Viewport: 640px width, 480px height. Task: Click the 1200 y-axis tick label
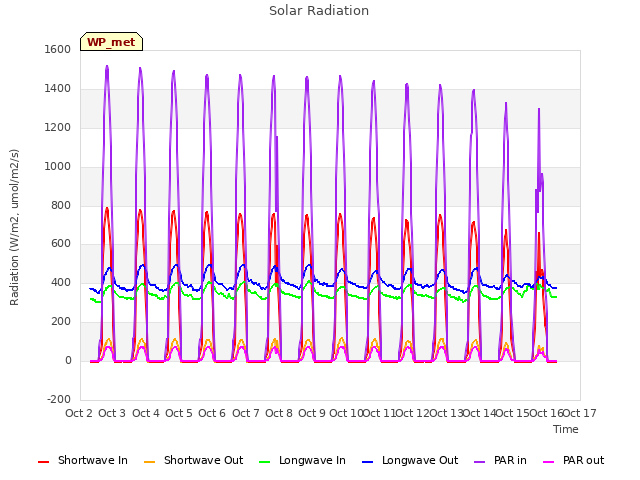[58, 127]
